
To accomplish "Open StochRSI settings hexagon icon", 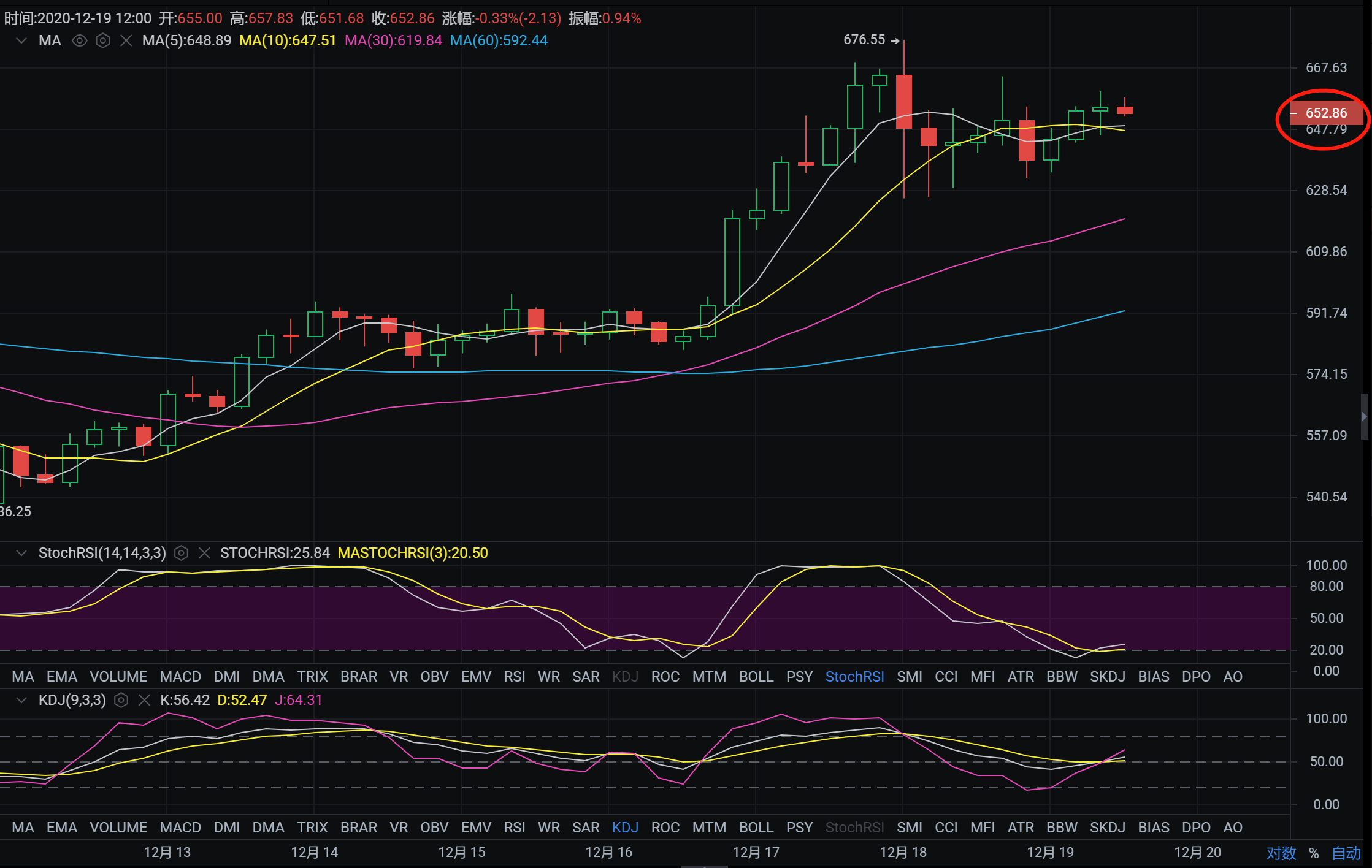I will 181,553.
